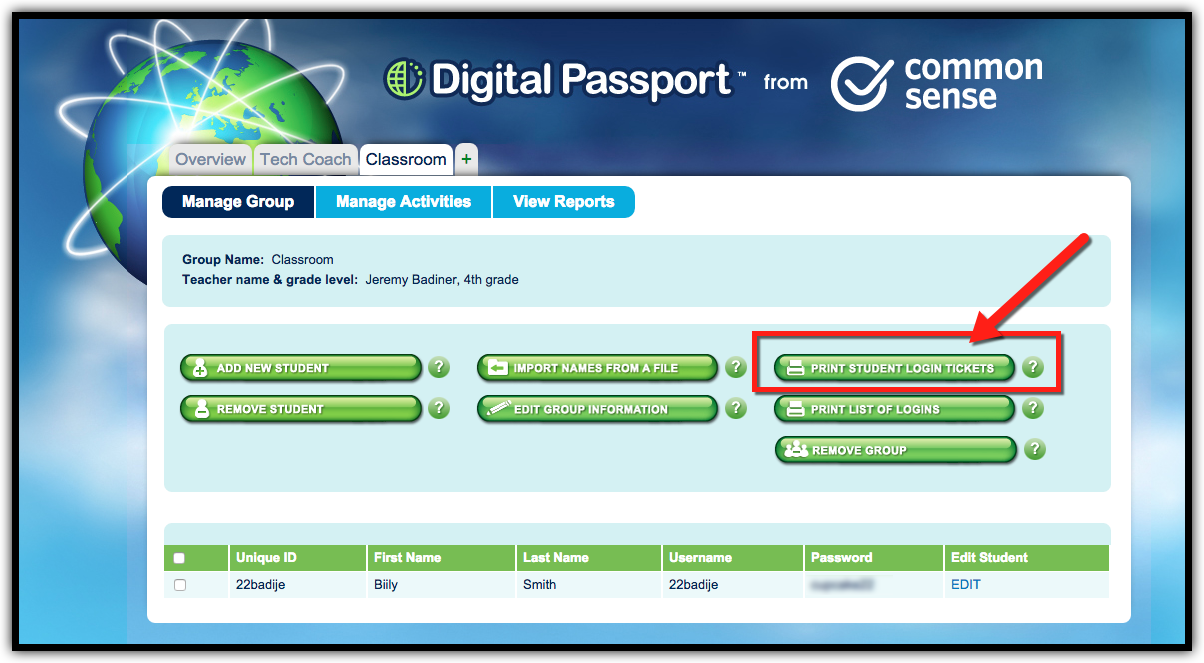Viewport: 1204px width, 663px height.
Task: Click teacher name "Jeremy Badiner, 4th grade"
Action: (442, 280)
